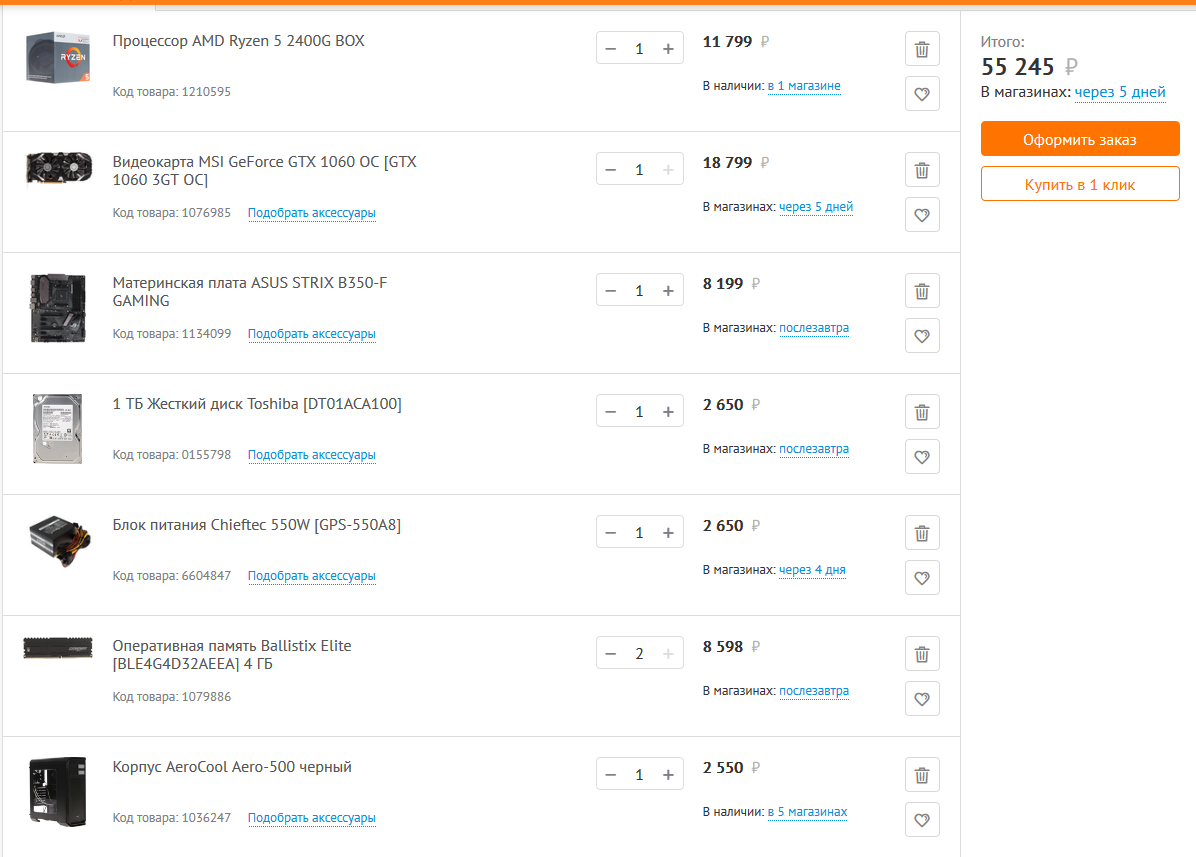Viewport: 1196px width, 857px height.
Task: Click quantity field of Ballistix Elite memory
Action: (639, 654)
